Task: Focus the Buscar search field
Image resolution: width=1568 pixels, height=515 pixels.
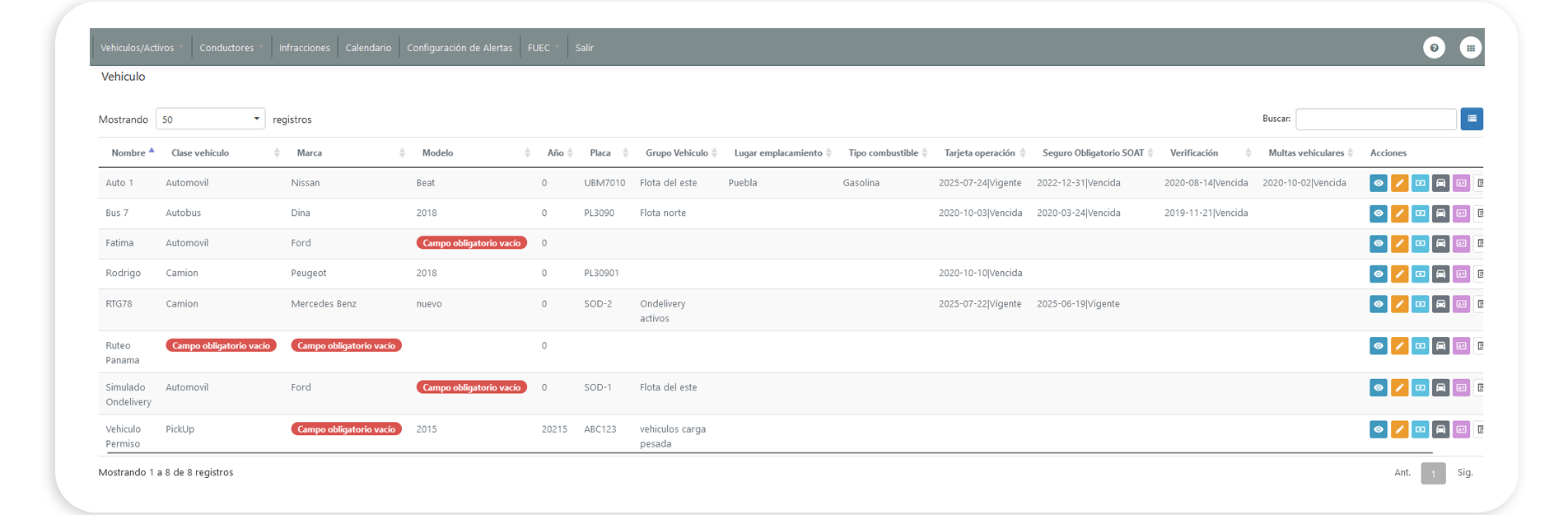Action: coord(1375,119)
